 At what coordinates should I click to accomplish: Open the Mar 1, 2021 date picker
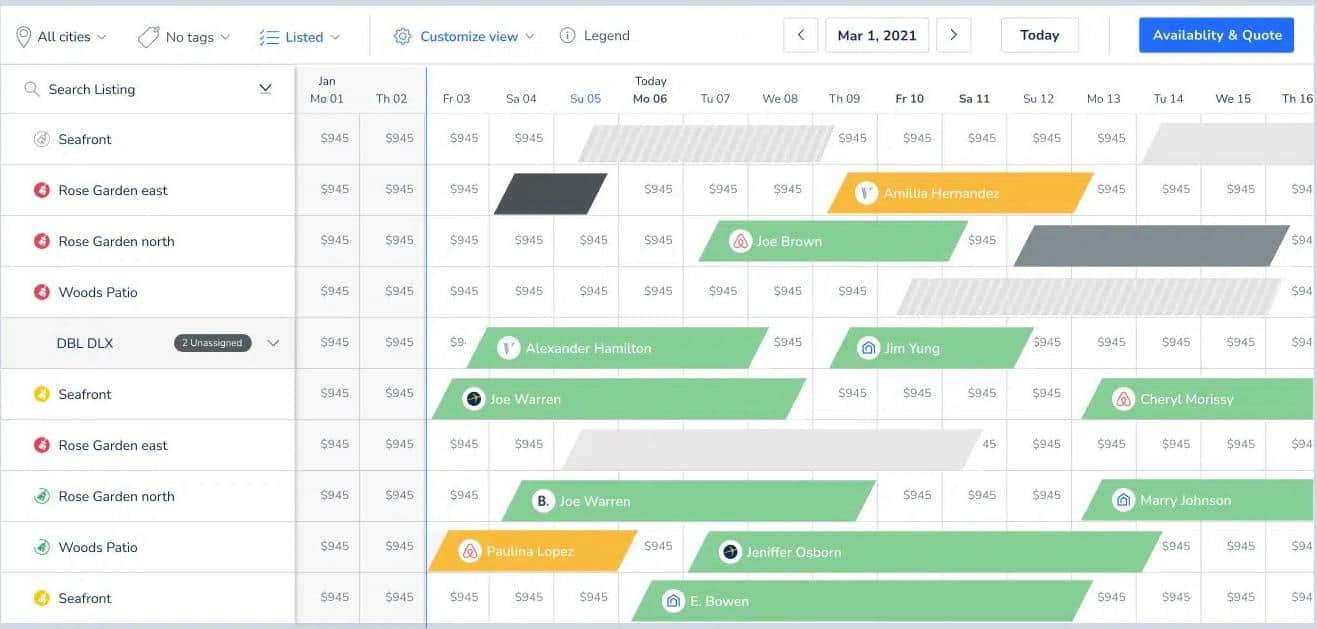[877, 35]
